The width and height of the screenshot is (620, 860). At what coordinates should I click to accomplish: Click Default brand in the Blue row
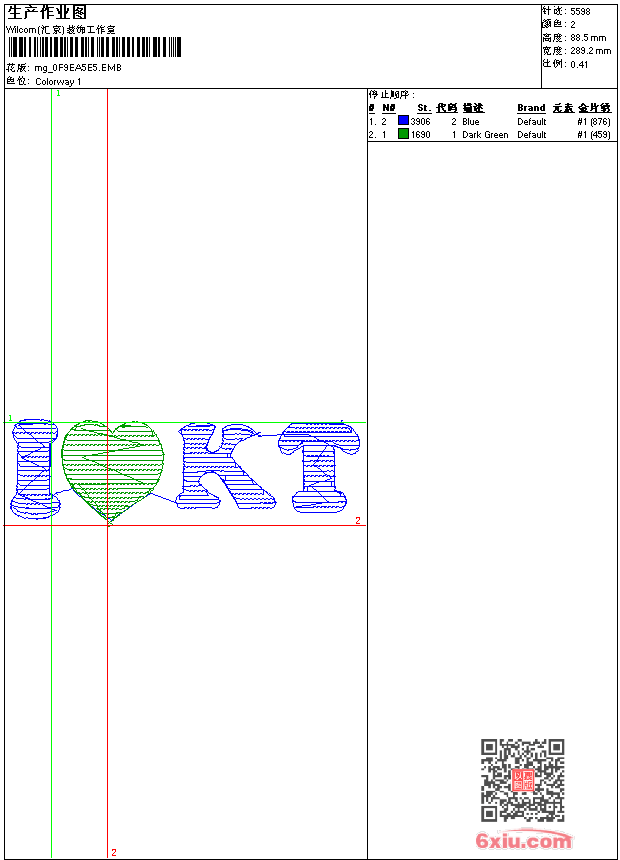pos(532,122)
